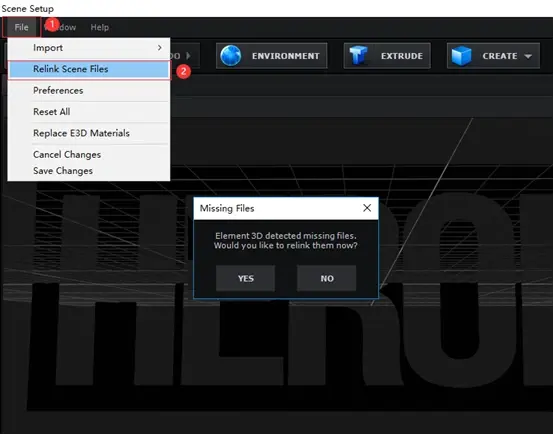This screenshot has width=554, height=435.
Task: Click NO in Missing Files dialog
Action: click(327, 278)
